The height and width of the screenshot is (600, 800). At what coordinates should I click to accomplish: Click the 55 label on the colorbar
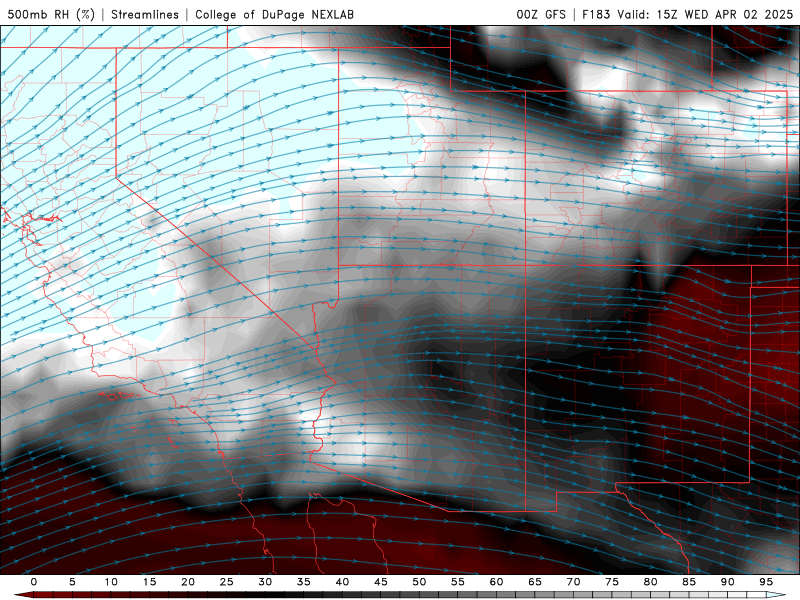pyautogui.click(x=458, y=582)
